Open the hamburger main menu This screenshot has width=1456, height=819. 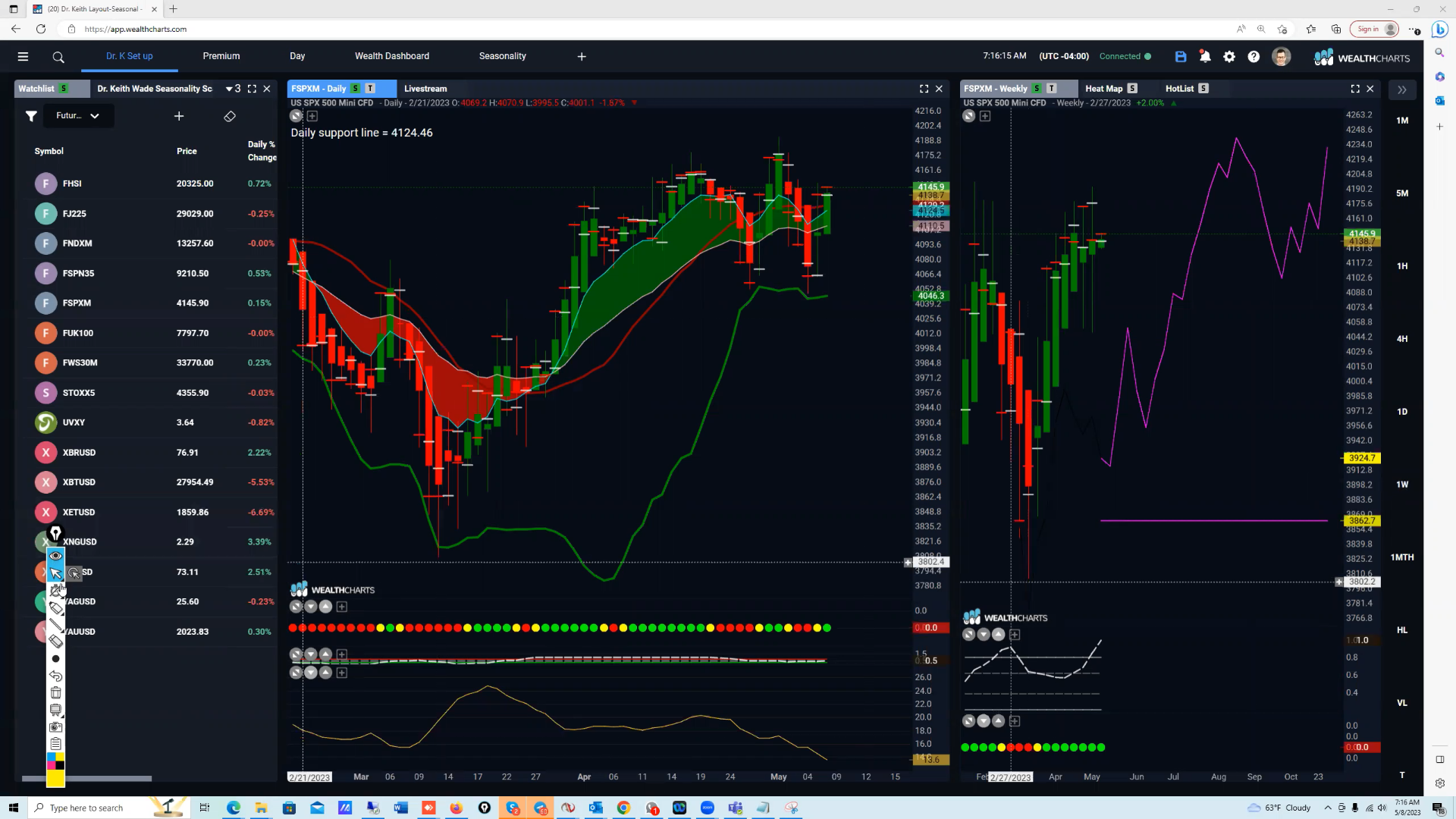click(23, 57)
